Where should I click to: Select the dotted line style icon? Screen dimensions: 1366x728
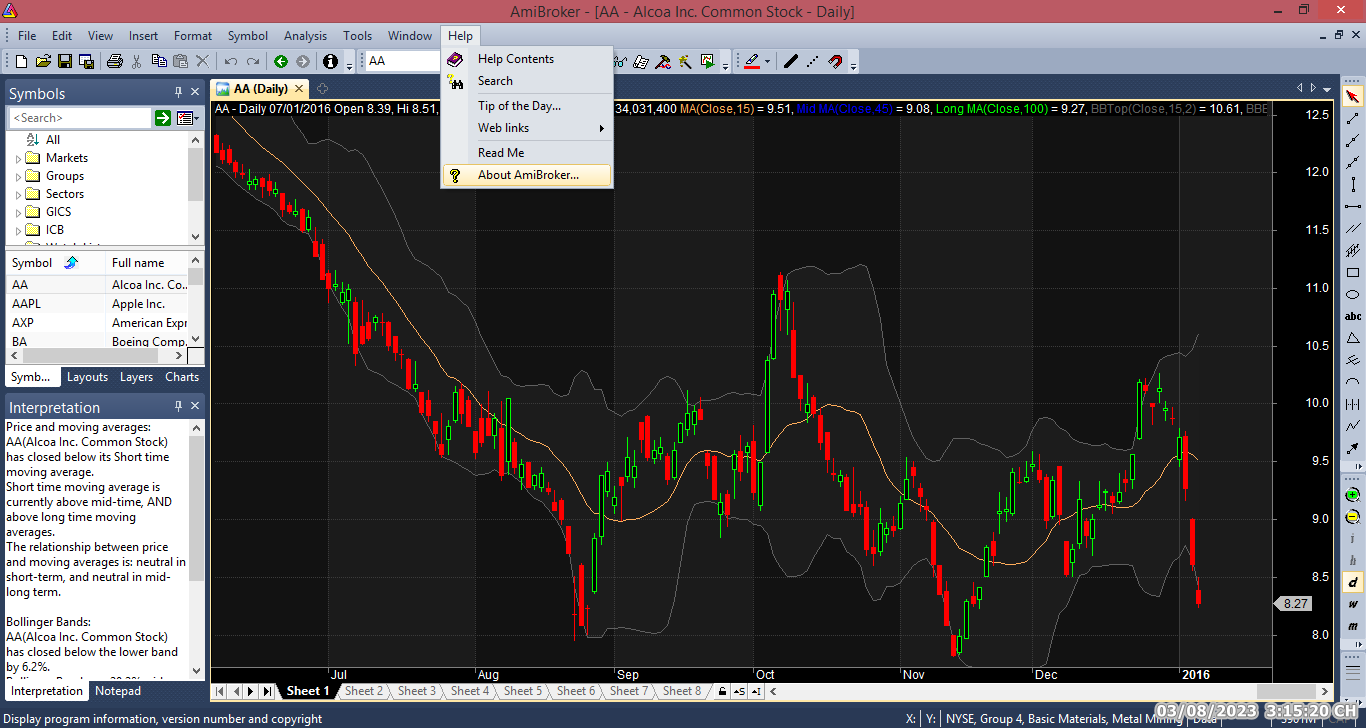click(x=813, y=61)
